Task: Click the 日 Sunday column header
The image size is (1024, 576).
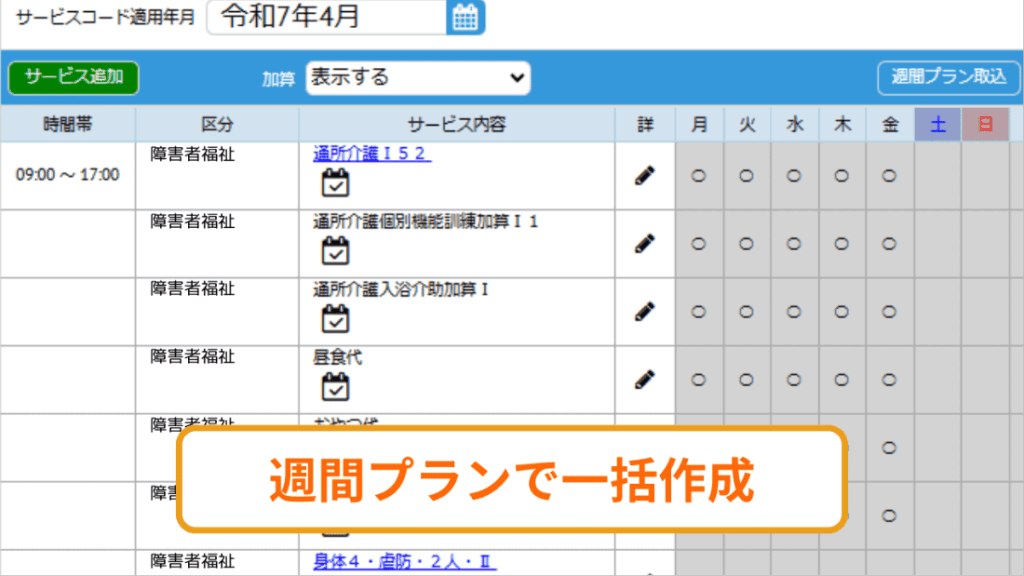Action: (x=985, y=124)
